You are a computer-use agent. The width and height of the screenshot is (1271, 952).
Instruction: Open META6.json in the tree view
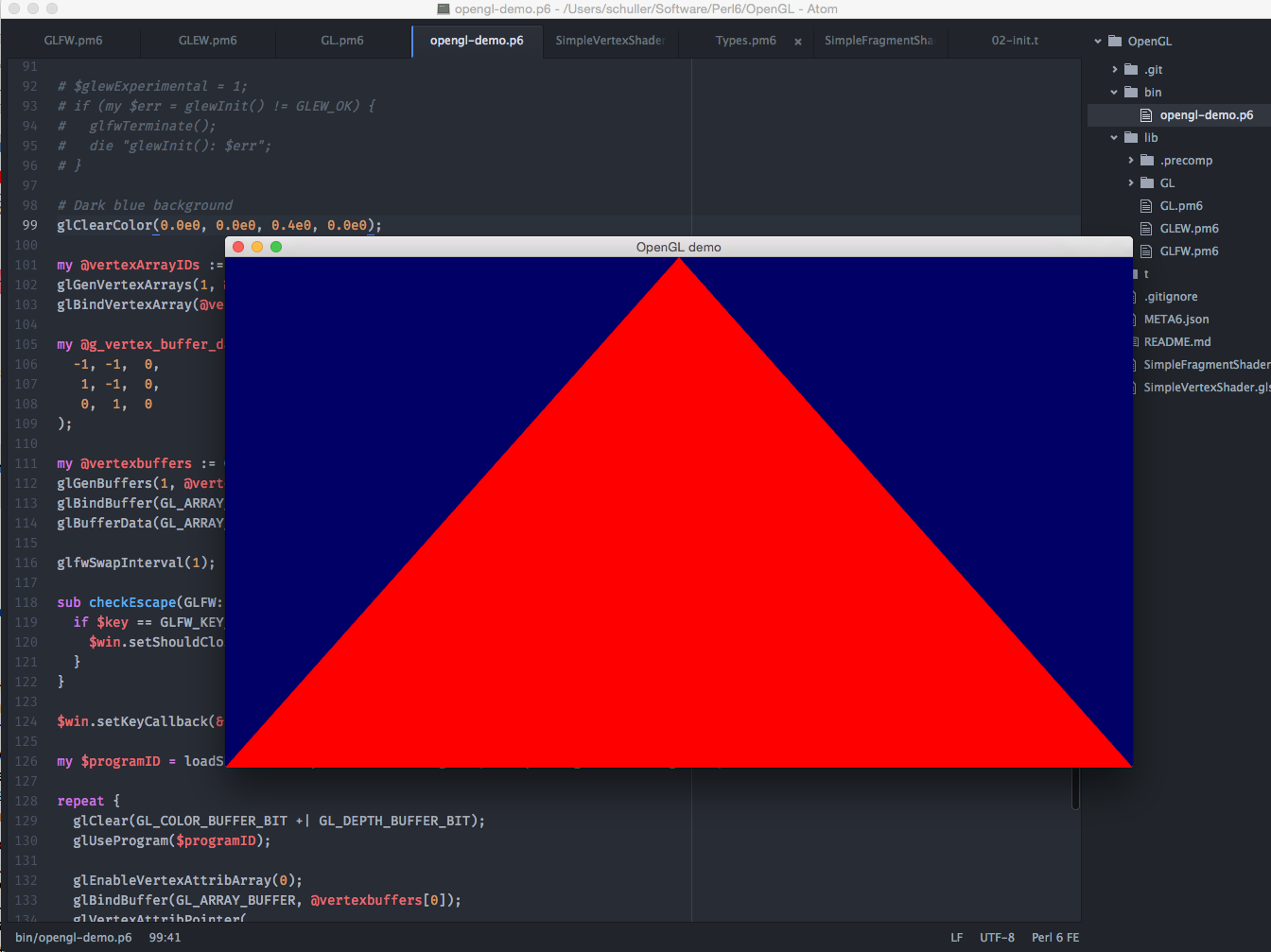click(1176, 320)
